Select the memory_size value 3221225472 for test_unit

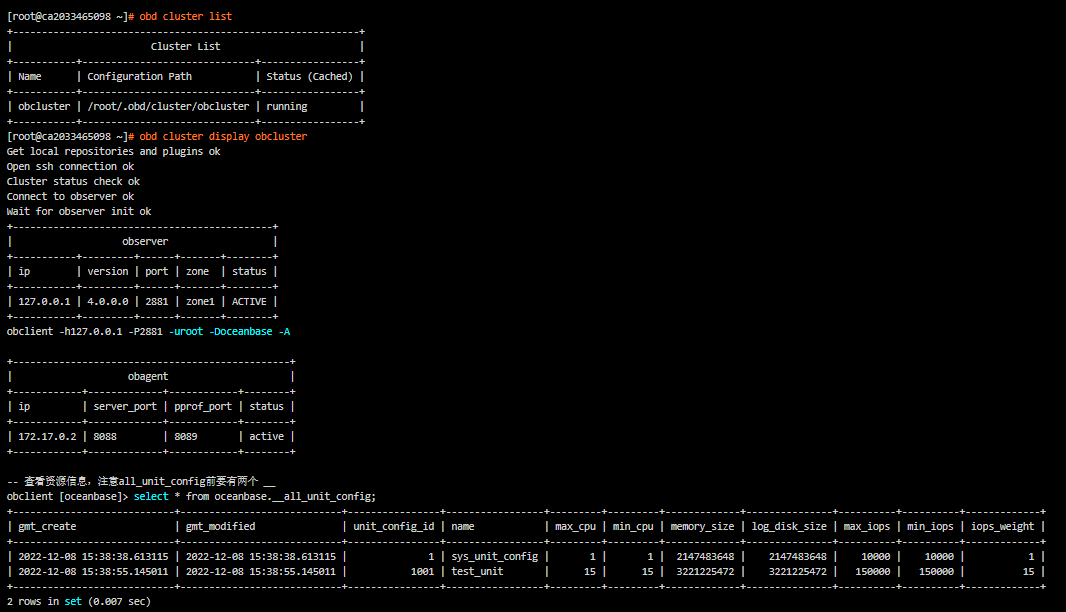705,571
